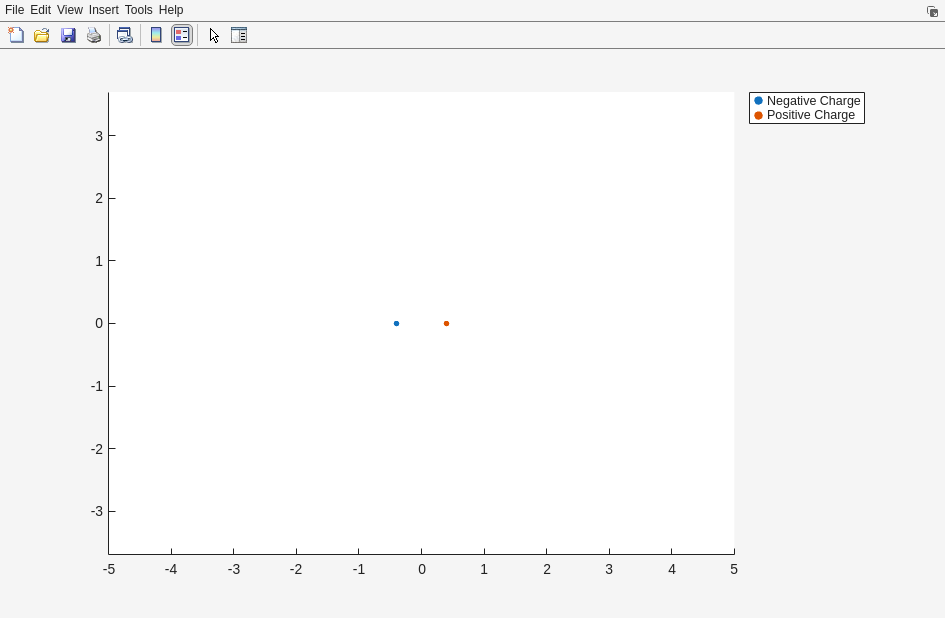Viewport: 945px width, 618px height.
Task: Open the Edit menu
Action: pos(40,10)
